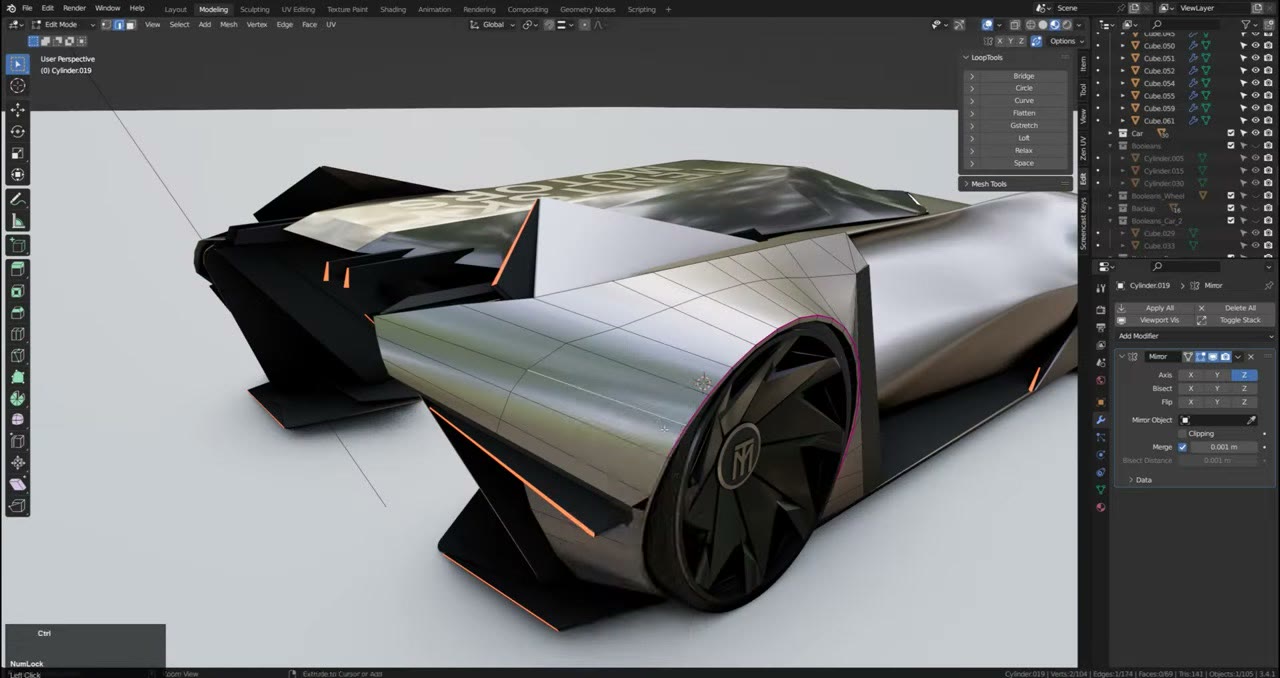This screenshot has width=1280, height=678.
Task: Hide Cube.061 via its eye icon
Action: click(x=1256, y=121)
